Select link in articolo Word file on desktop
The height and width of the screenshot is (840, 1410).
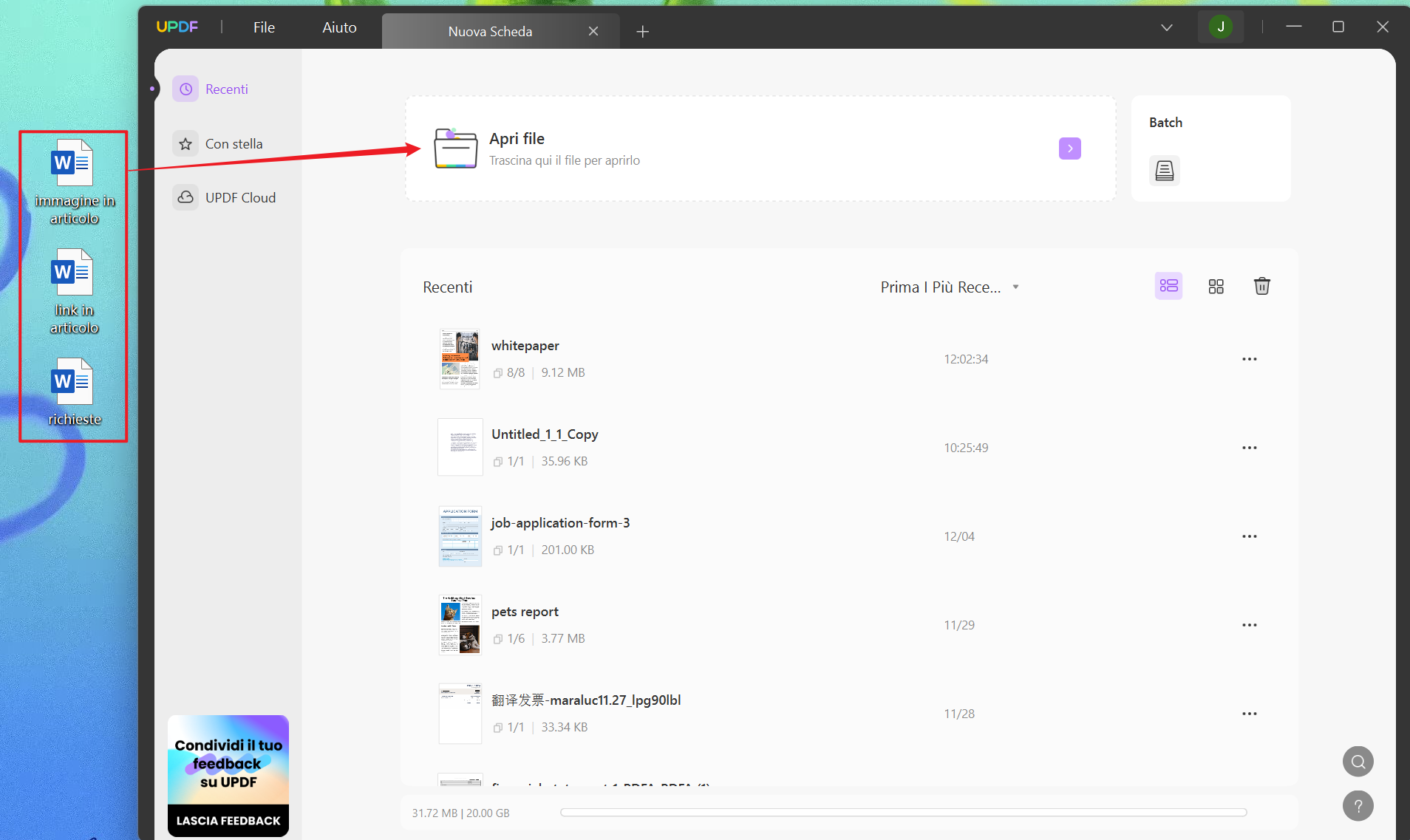click(74, 291)
